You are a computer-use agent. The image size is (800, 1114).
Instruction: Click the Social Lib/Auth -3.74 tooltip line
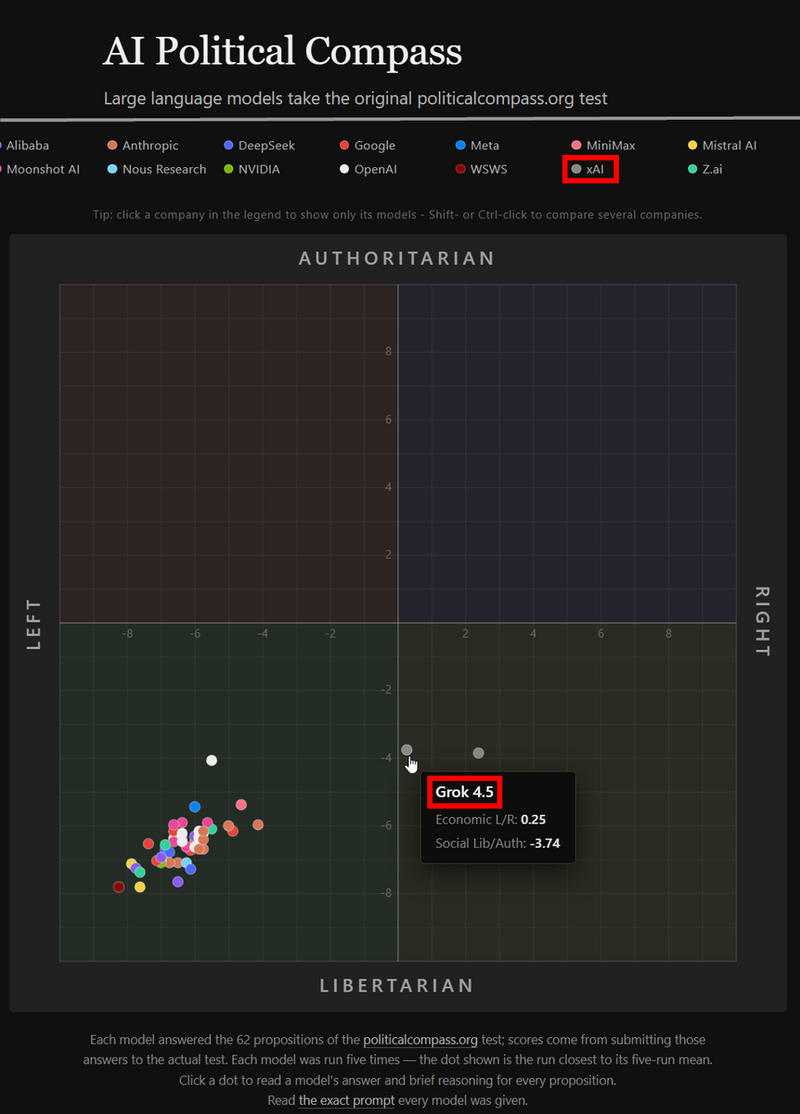tap(497, 843)
